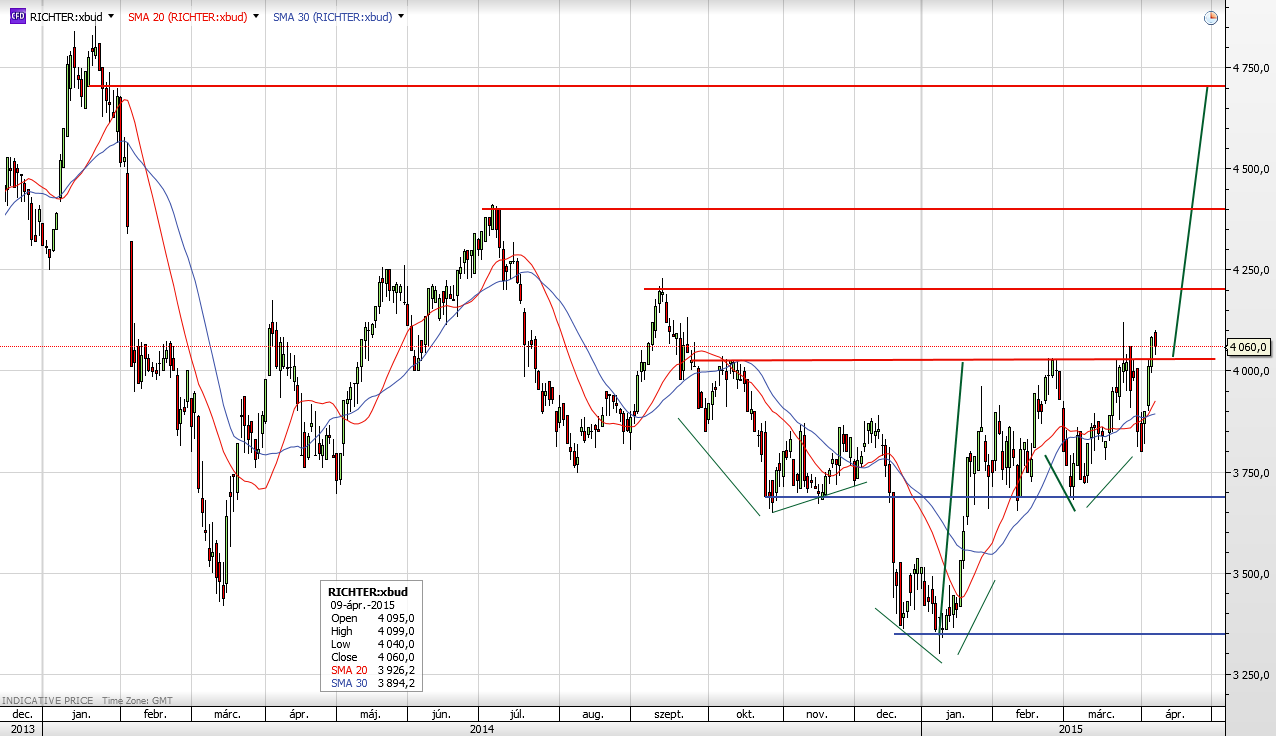Click the Close 4 060,0 row
This screenshot has width=1276, height=736.
(x=372, y=657)
